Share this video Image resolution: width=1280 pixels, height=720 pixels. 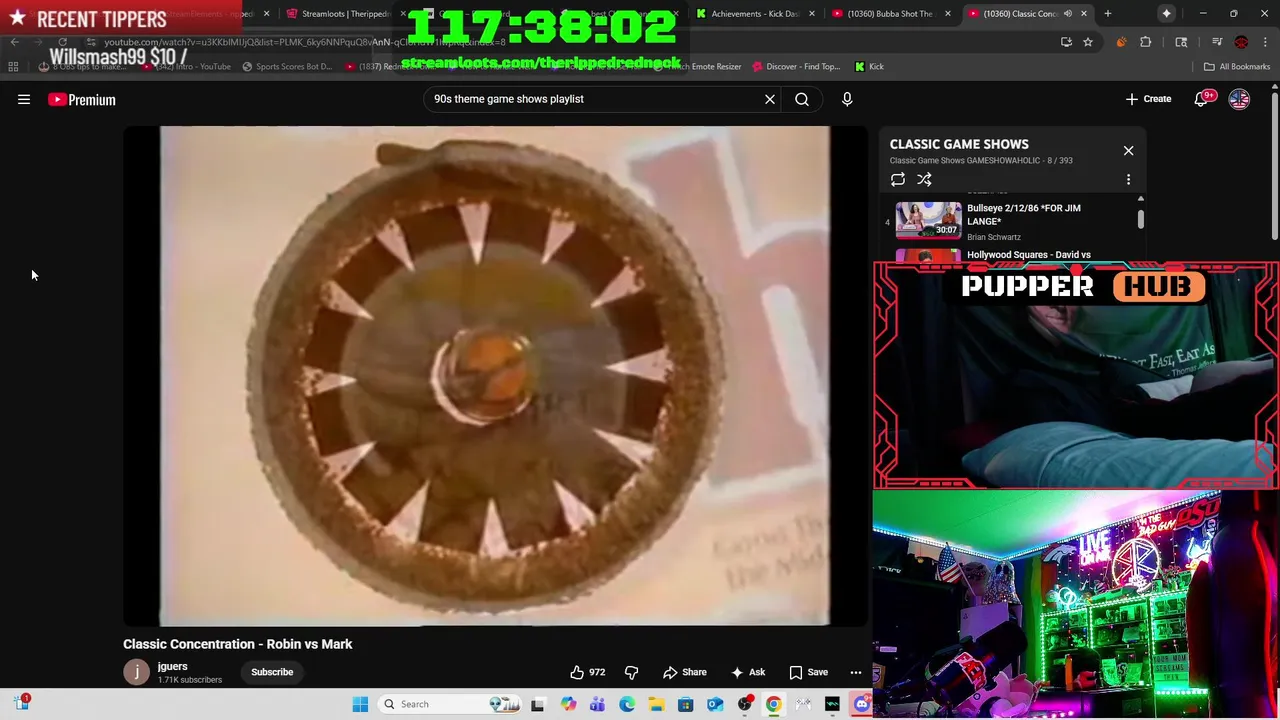pos(685,672)
